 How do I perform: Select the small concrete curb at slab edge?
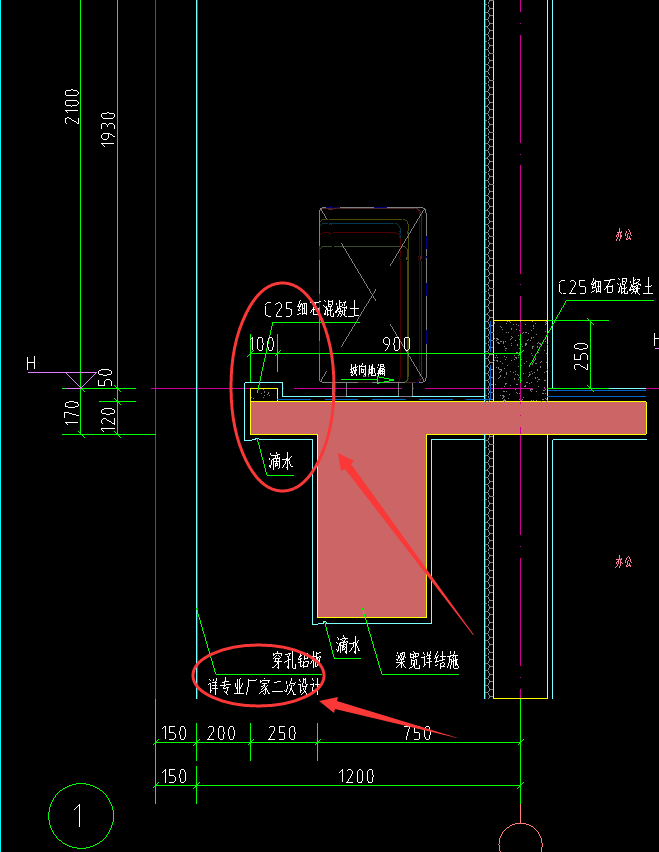click(x=265, y=394)
